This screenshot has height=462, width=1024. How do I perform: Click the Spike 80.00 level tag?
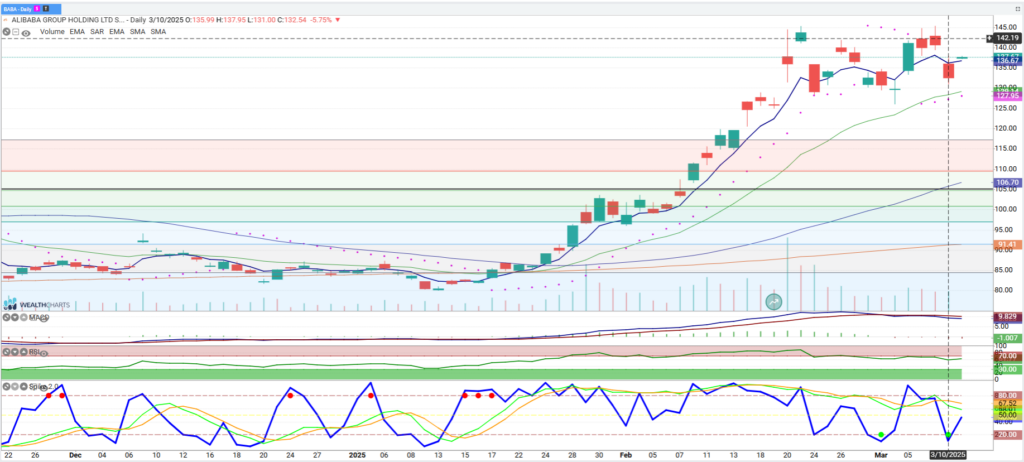coord(1008,395)
